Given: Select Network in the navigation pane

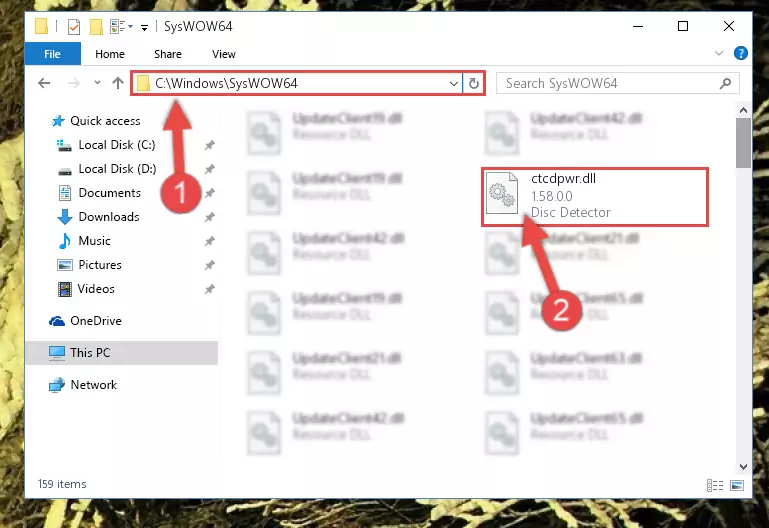Looking at the screenshot, I should (94, 385).
